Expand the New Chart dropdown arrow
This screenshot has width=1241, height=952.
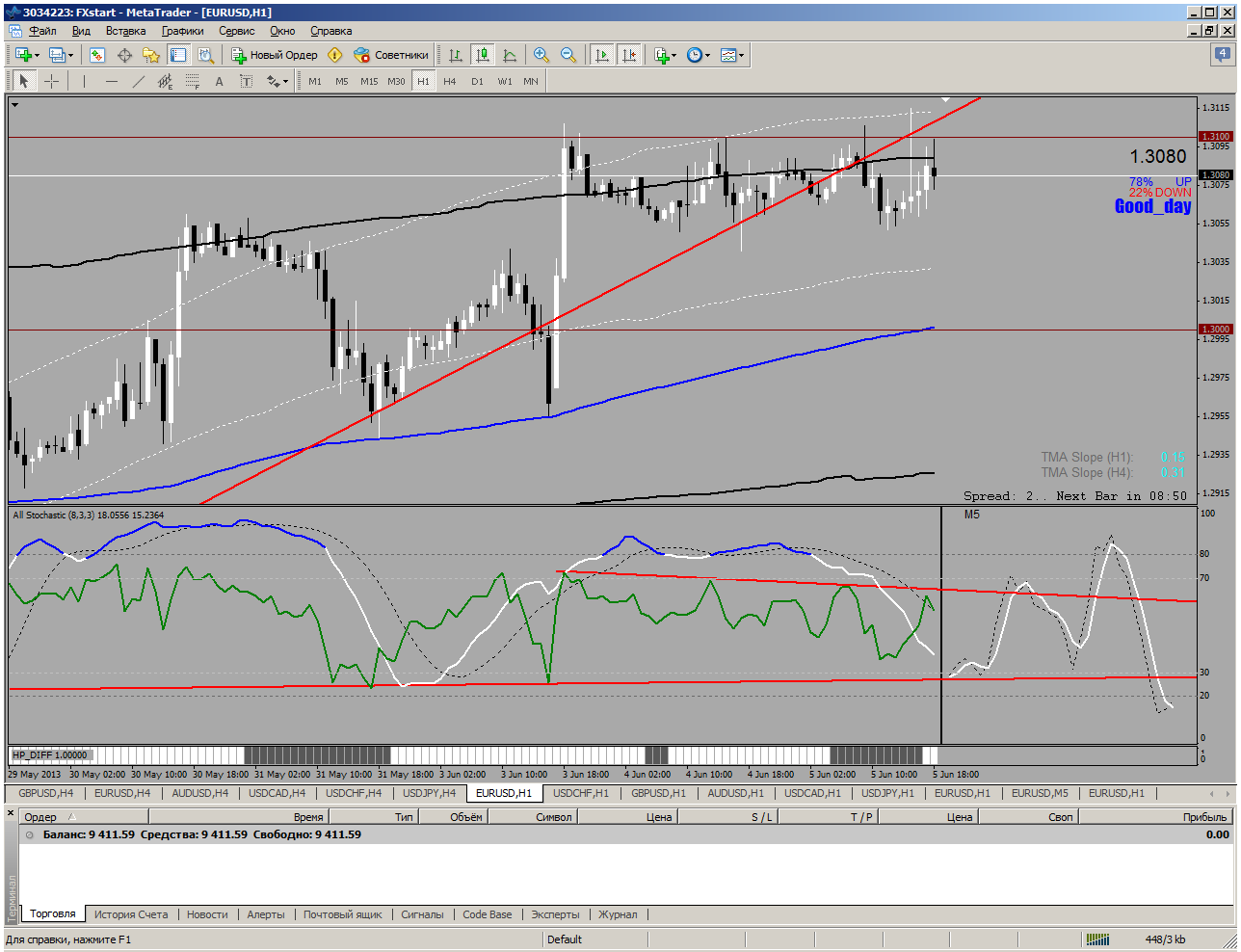click(x=38, y=55)
